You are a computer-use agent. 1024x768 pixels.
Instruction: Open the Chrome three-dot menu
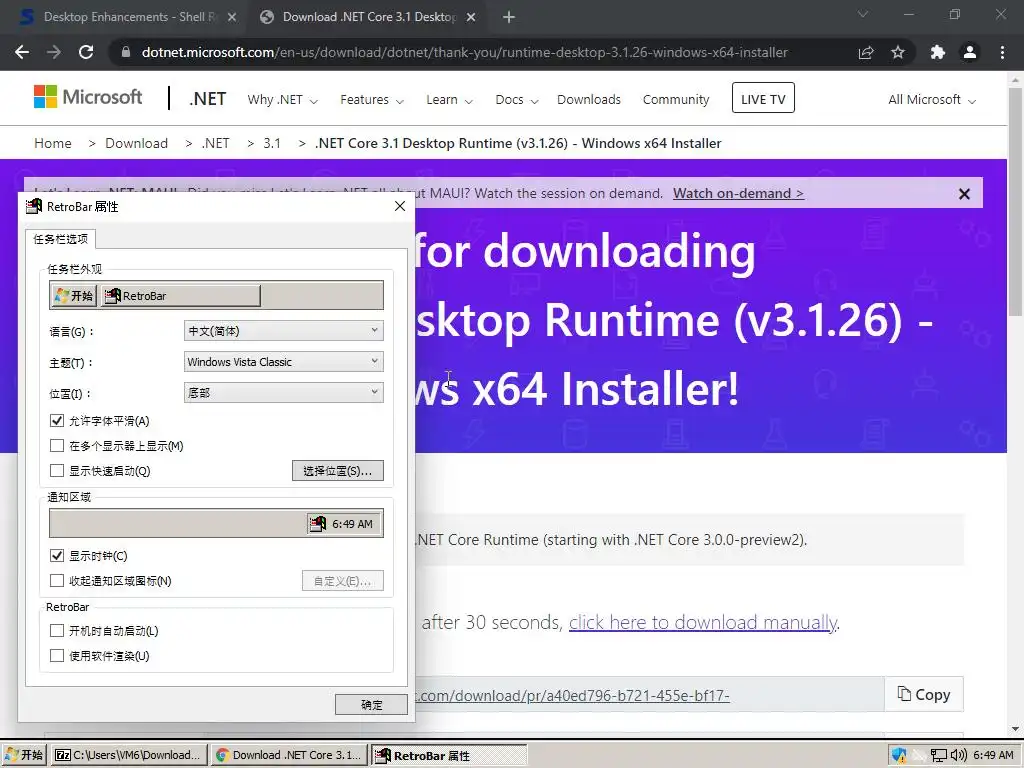1002,52
